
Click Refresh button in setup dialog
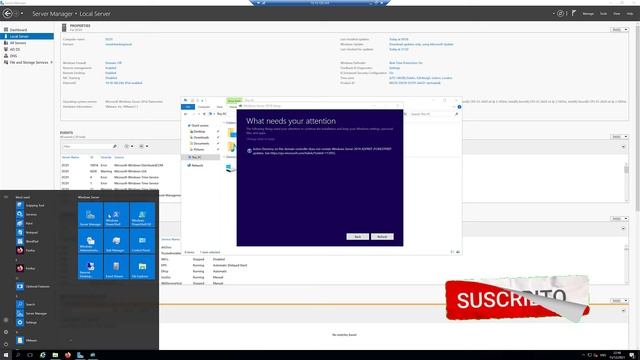click(x=382, y=237)
